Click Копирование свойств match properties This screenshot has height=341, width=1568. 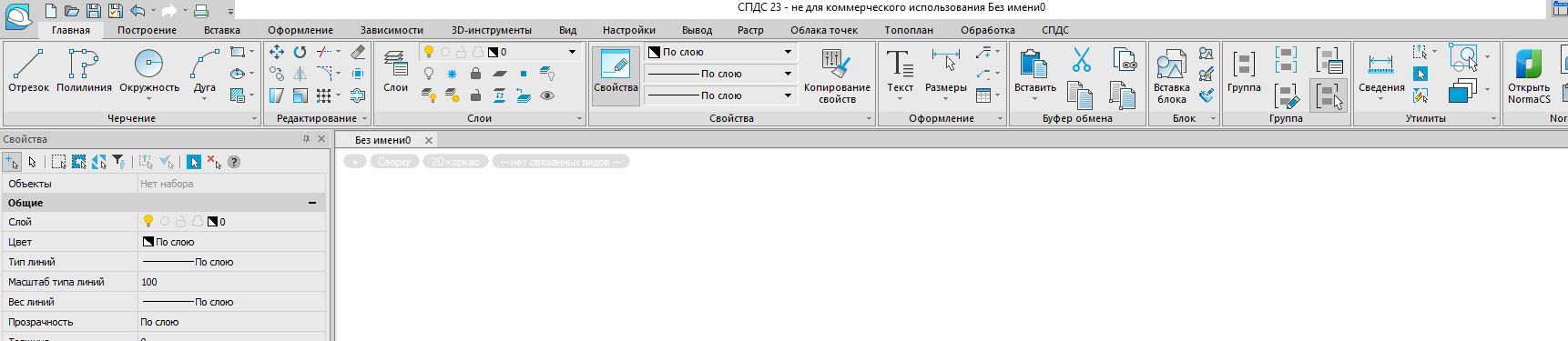[x=837, y=76]
